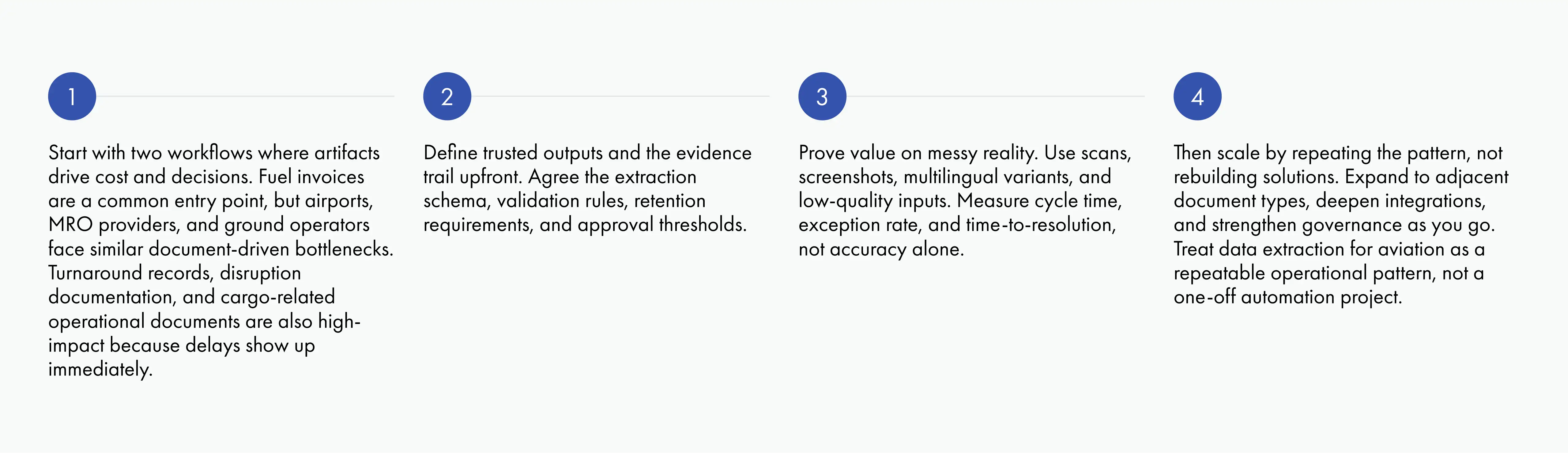Click the blue step 1 circle

[x=72, y=96]
